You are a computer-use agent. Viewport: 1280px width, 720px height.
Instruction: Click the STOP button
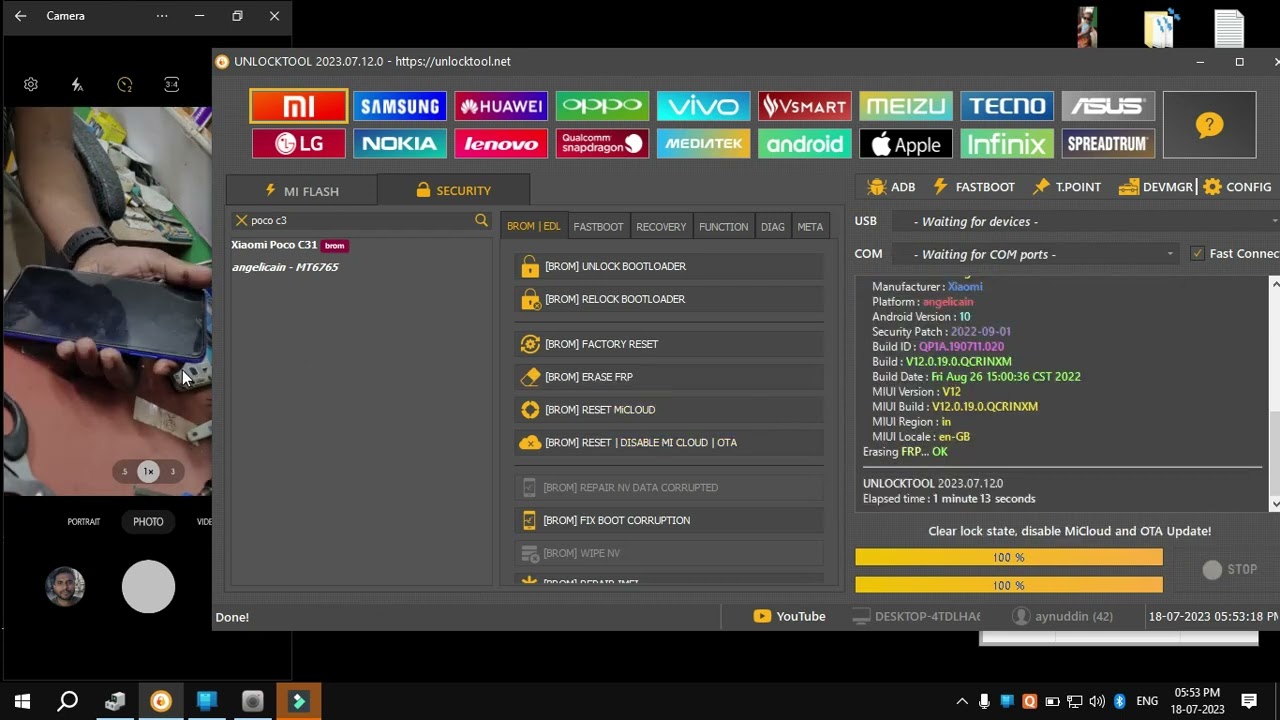pos(1230,569)
